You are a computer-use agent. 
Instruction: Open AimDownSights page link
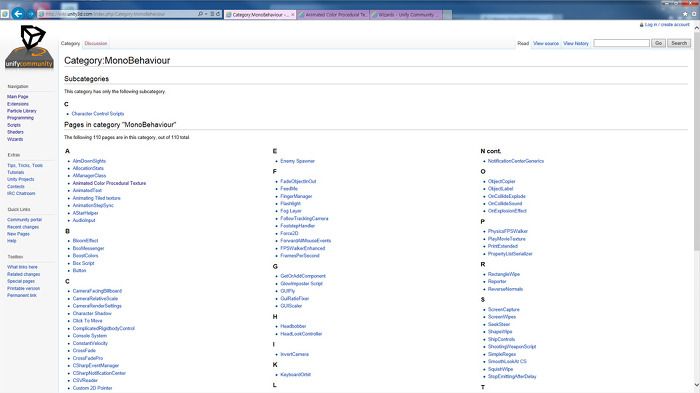89,161
